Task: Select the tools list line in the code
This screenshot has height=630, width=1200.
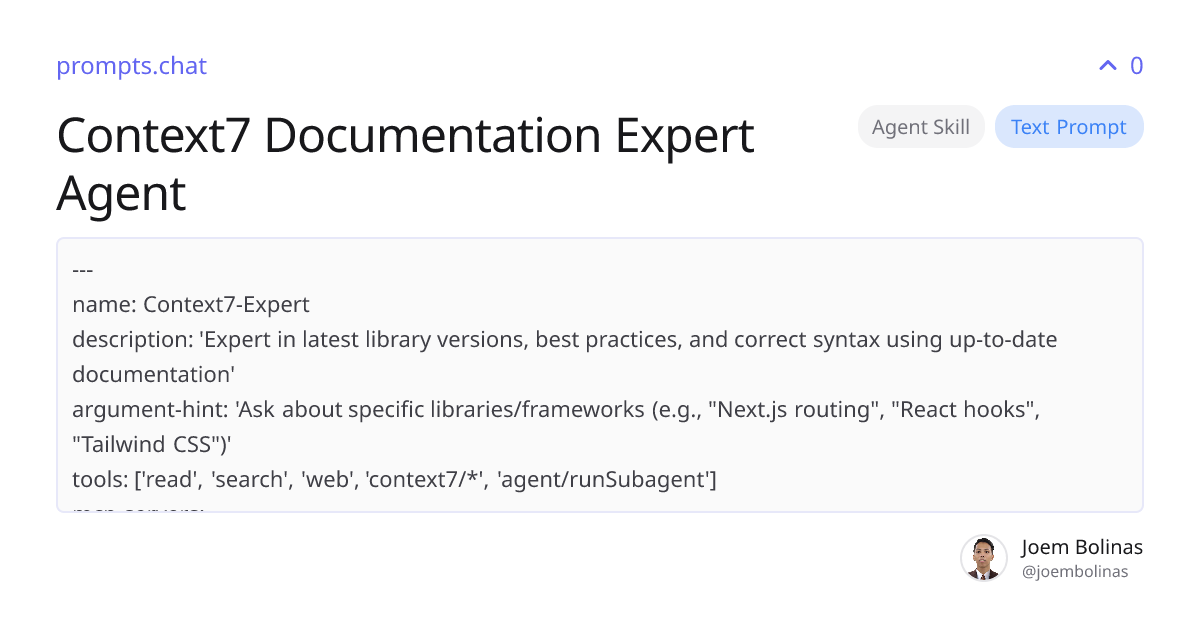Action: 394,479
